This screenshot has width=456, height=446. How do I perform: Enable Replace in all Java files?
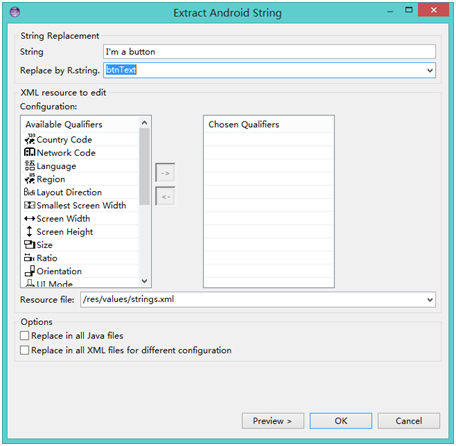24,335
